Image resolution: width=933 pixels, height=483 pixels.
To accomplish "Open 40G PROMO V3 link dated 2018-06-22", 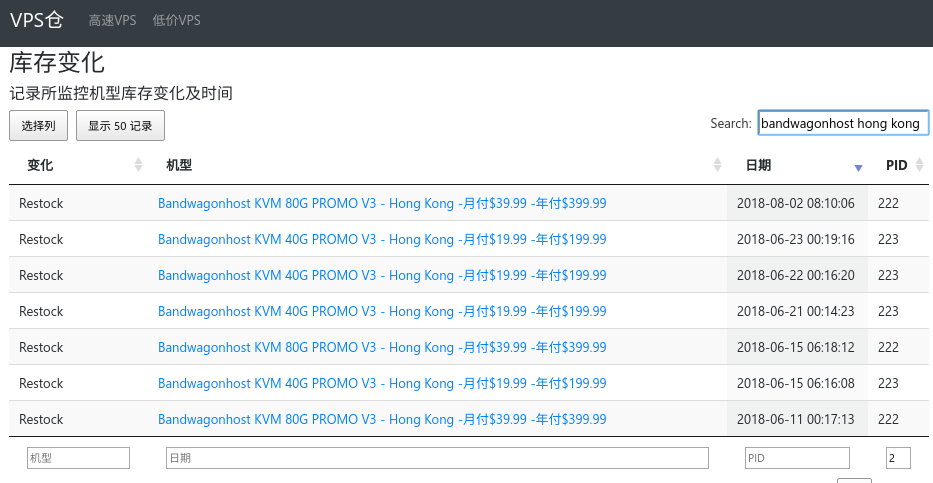I will (382, 275).
